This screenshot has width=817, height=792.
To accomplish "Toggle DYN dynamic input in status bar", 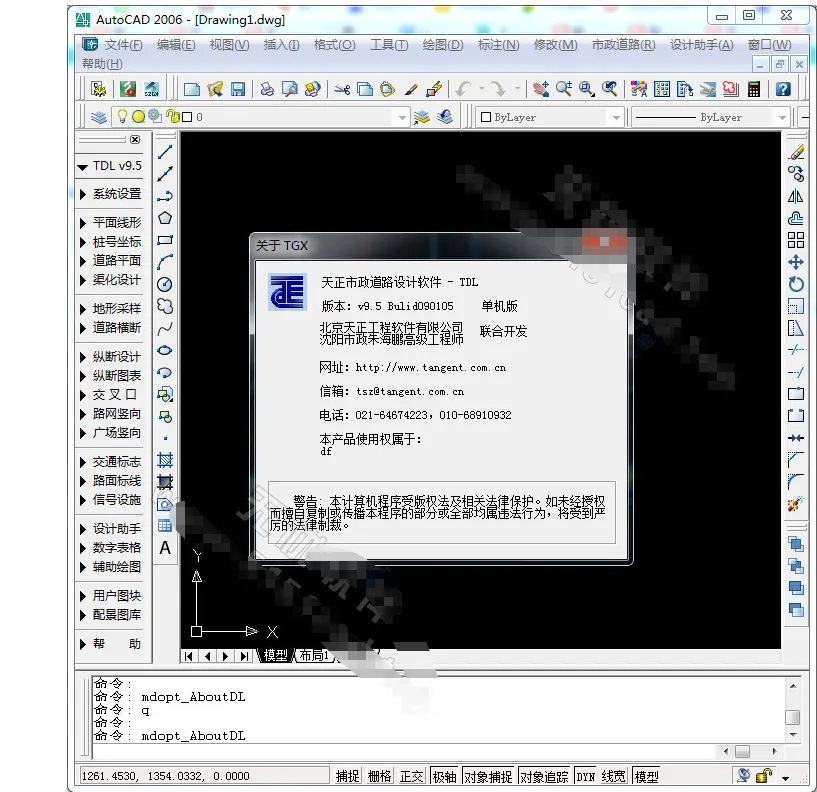I will 586,776.
